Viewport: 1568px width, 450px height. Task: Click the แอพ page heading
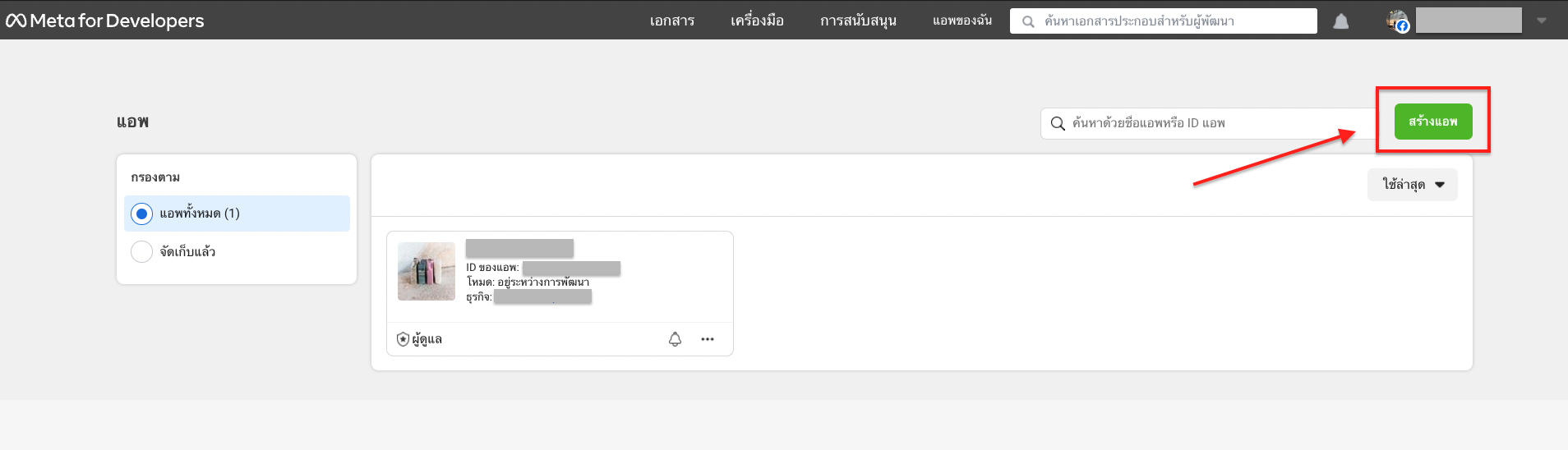coord(132,122)
